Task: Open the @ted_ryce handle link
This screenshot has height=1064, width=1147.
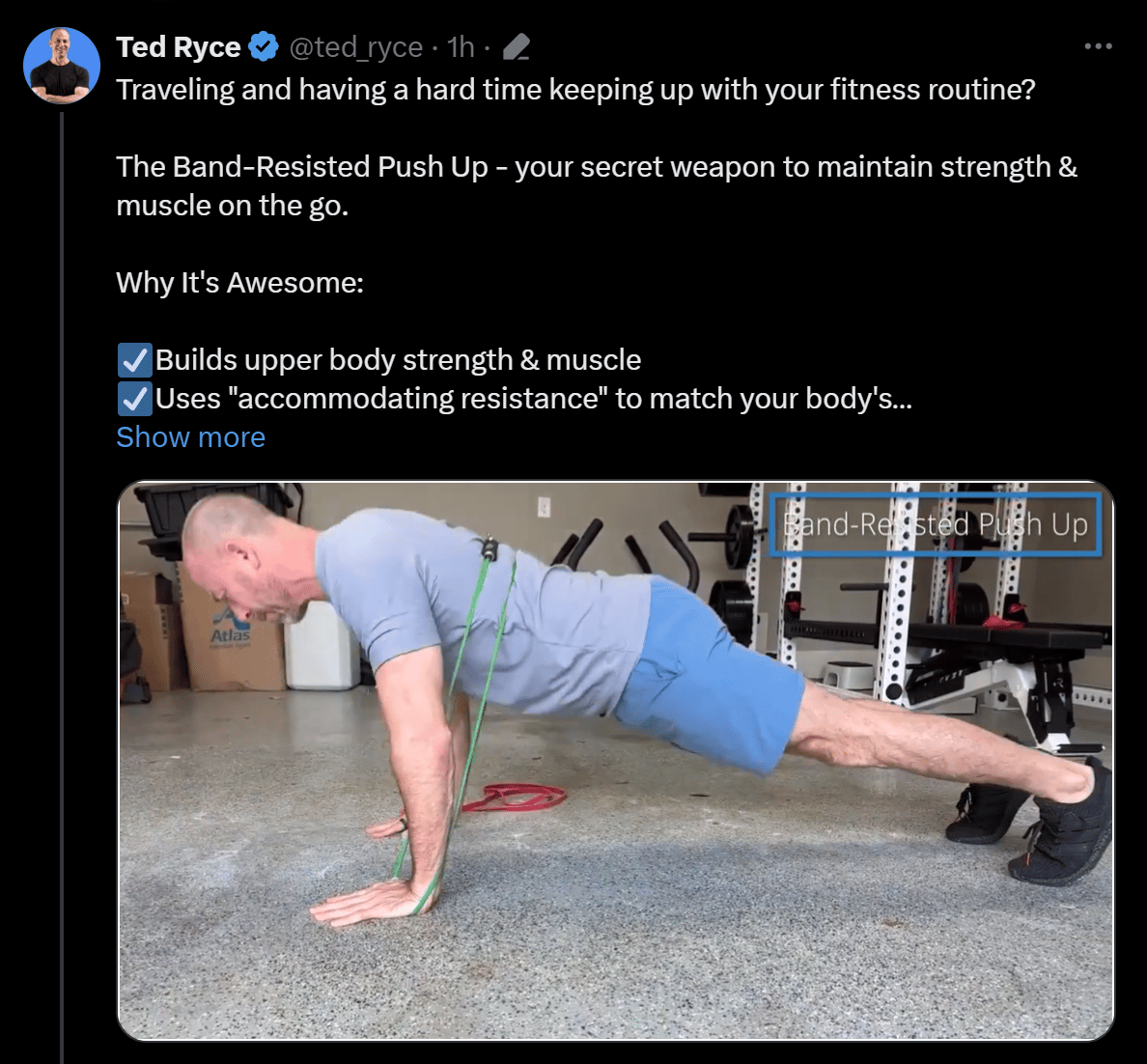Action: [x=356, y=47]
